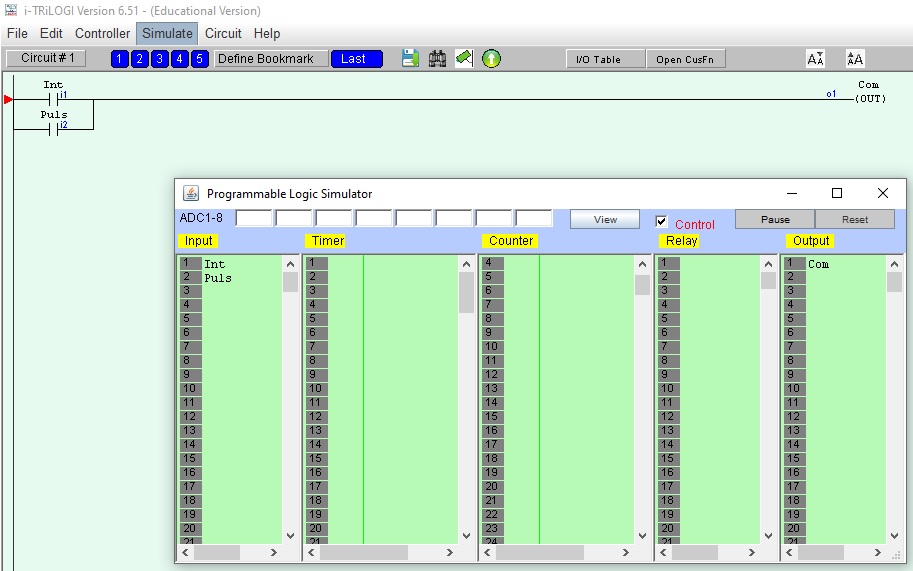
Task: Jump to bookmark 1
Action: 119,59
